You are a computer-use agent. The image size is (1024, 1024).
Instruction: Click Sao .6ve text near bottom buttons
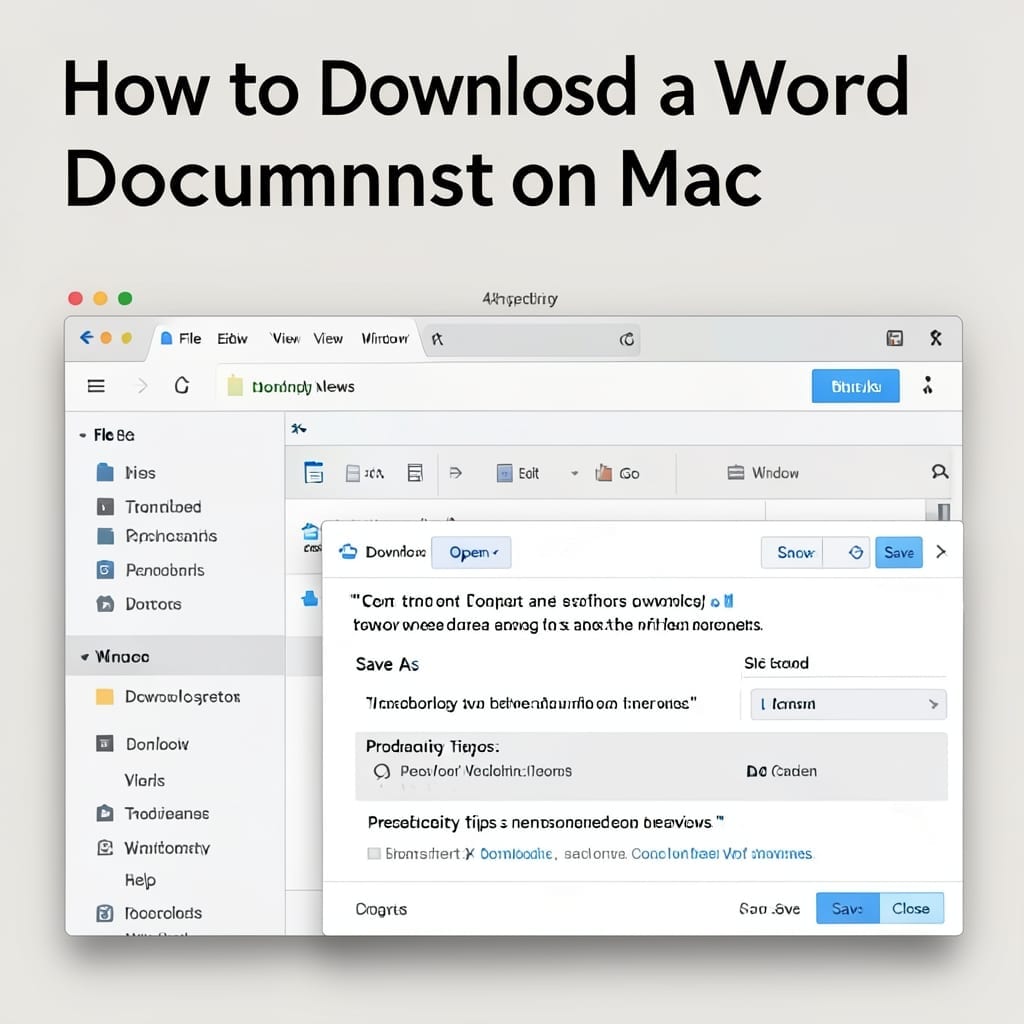(769, 909)
